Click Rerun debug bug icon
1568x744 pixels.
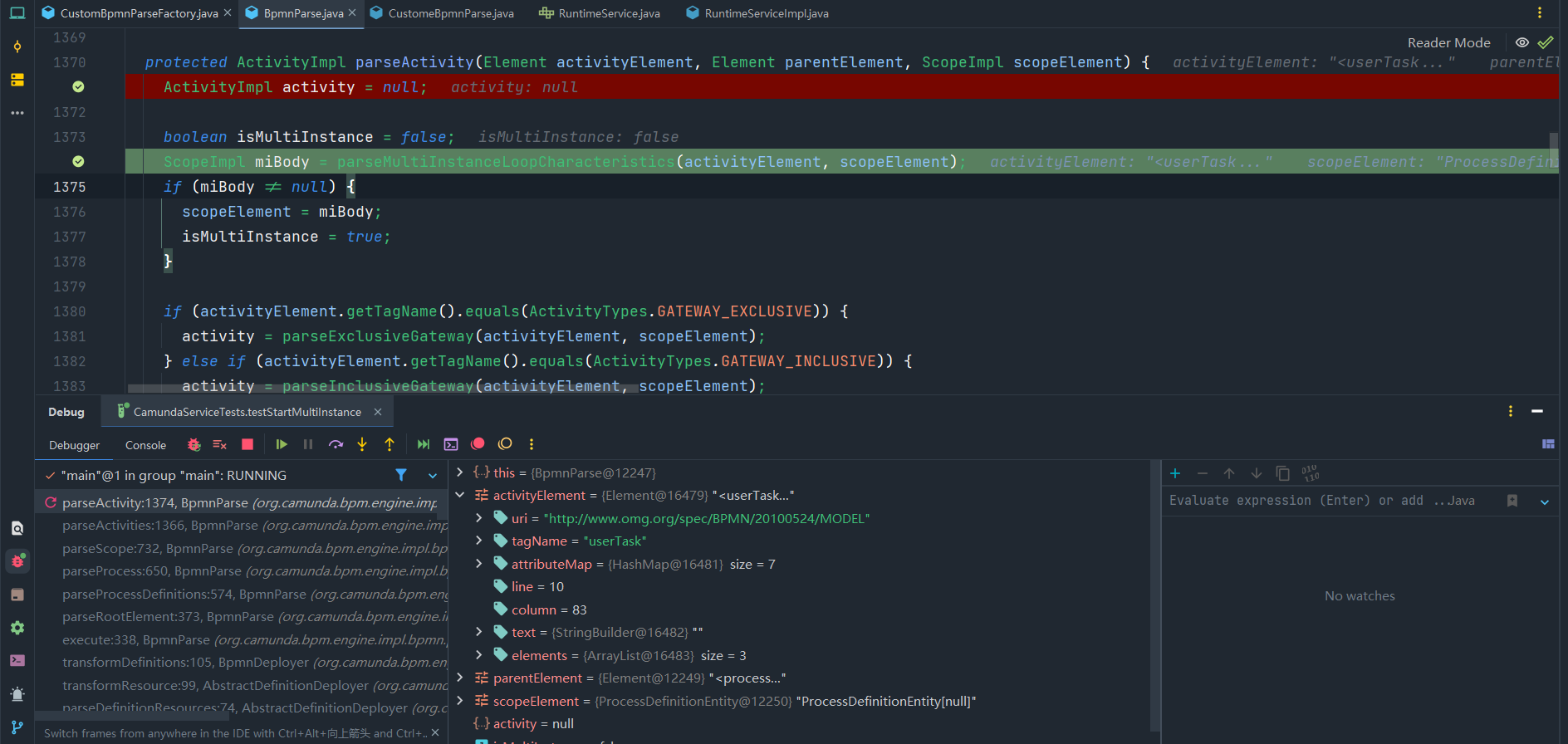coord(194,444)
